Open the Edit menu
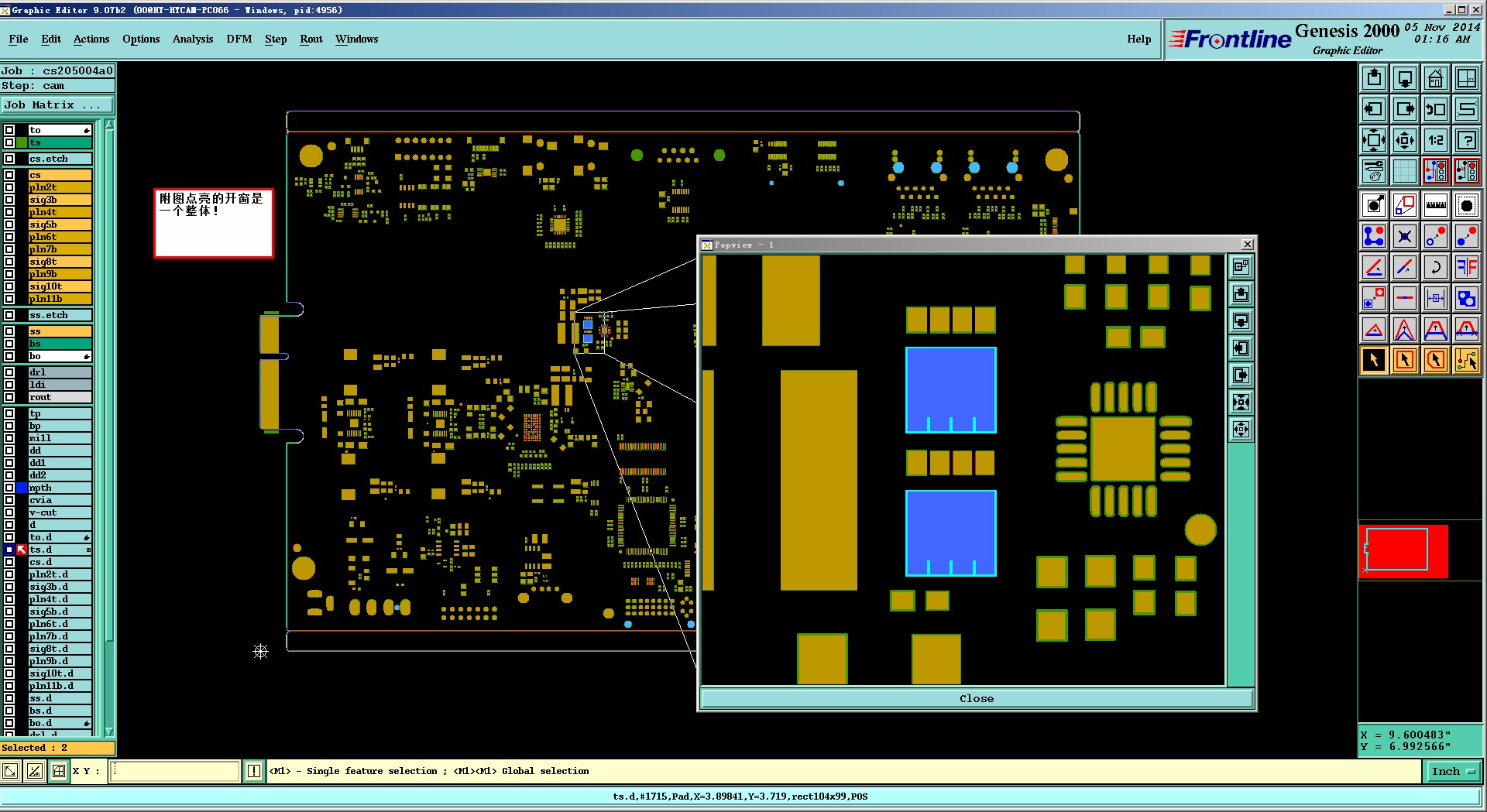The image size is (1487, 812). pos(51,39)
